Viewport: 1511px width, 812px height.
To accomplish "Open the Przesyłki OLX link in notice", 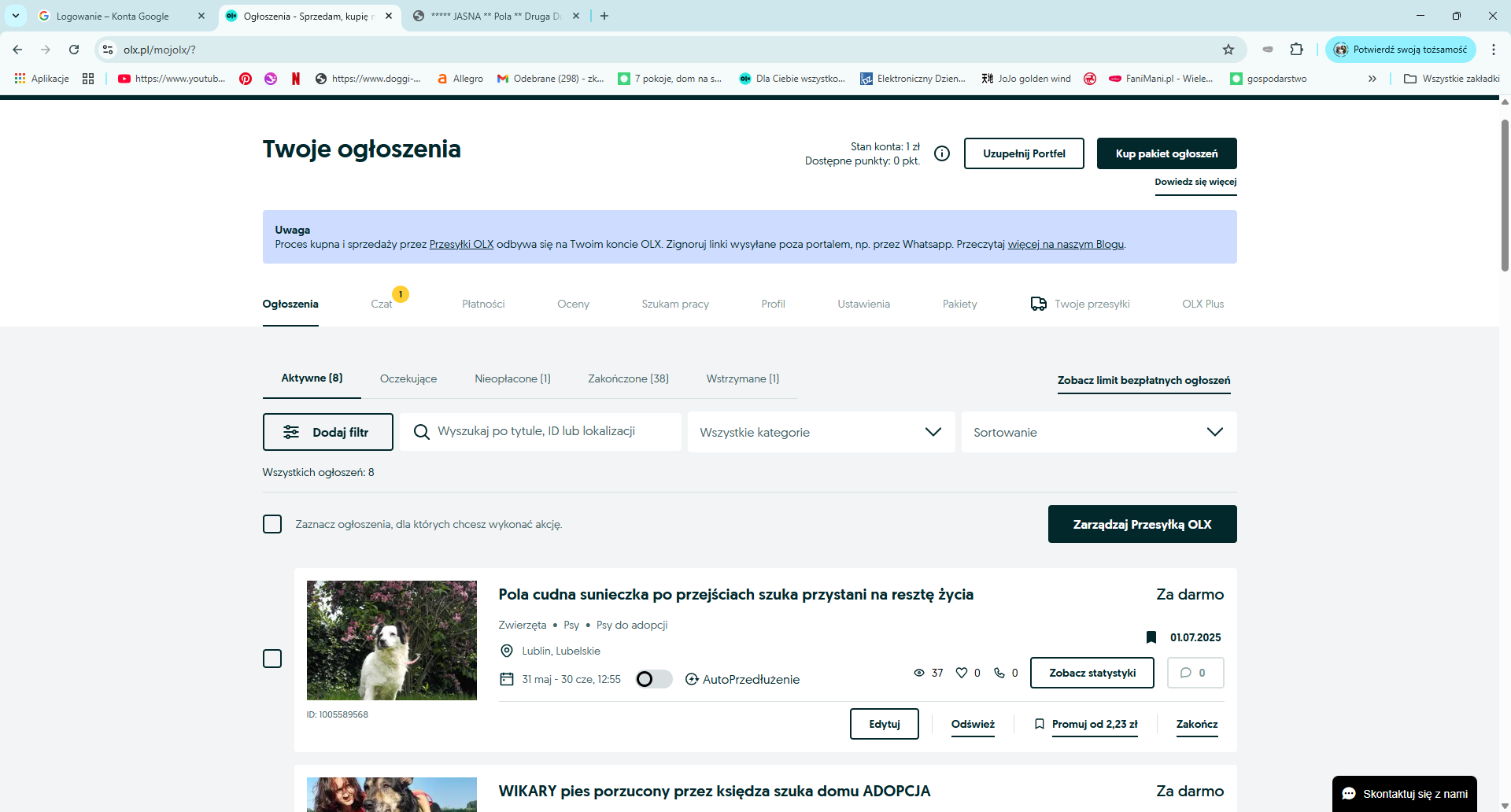I will click(461, 244).
